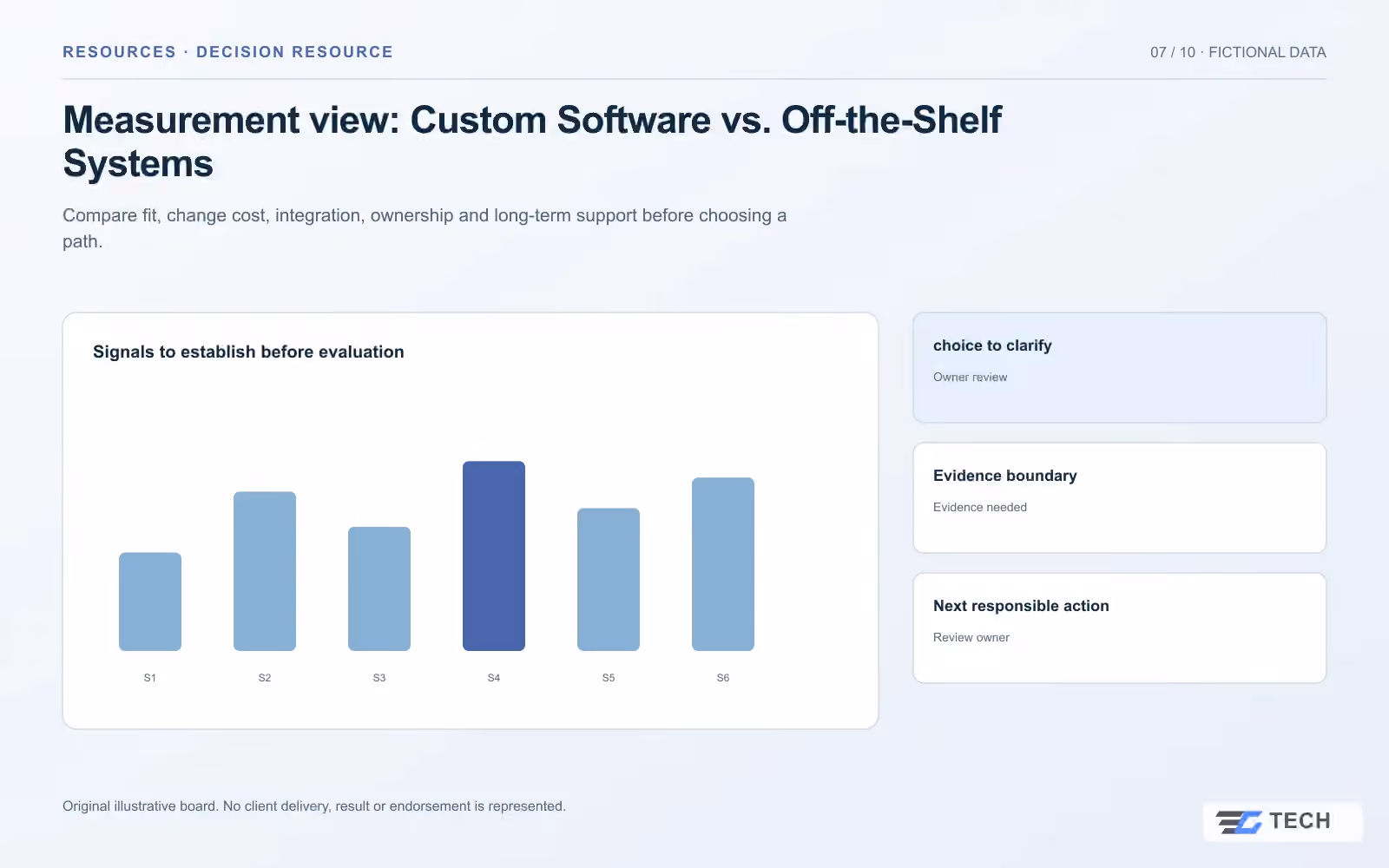Screen dimensions: 1389x868
Task: Click the S6 bar in chart
Action: [723, 564]
